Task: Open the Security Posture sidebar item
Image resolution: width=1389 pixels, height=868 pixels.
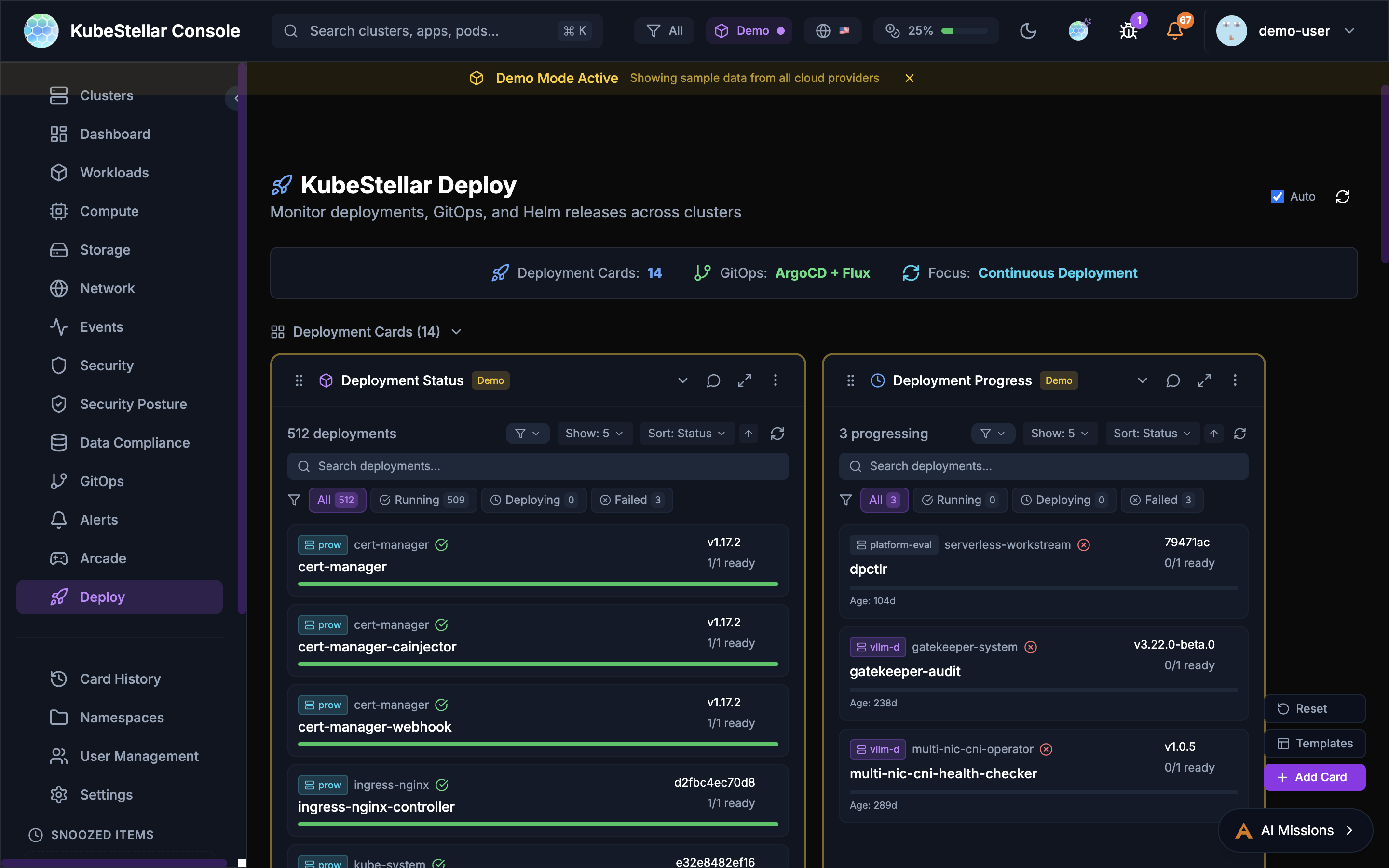Action: tap(132, 404)
